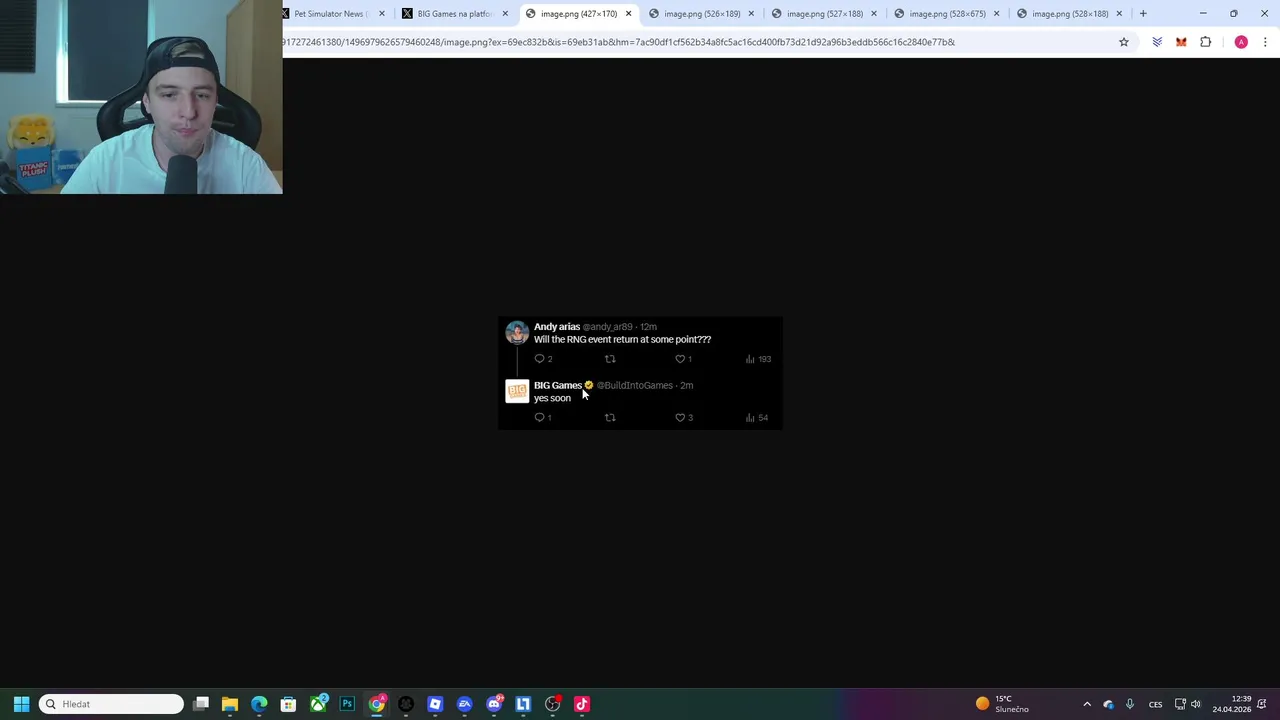
Task: Switch to image.png (528×675) tab
Action: coord(947,14)
